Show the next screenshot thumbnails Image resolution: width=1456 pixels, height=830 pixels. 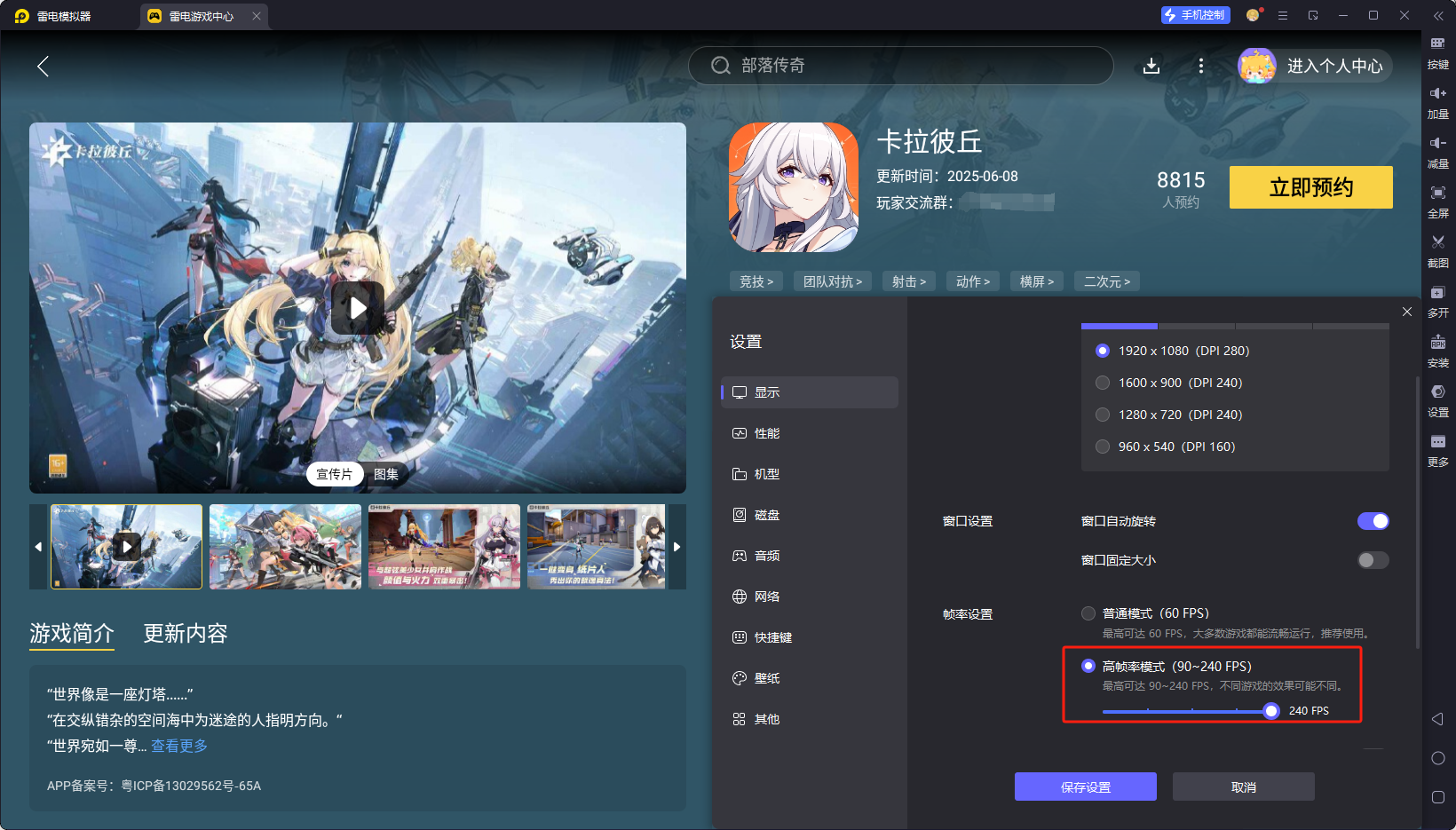[677, 547]
